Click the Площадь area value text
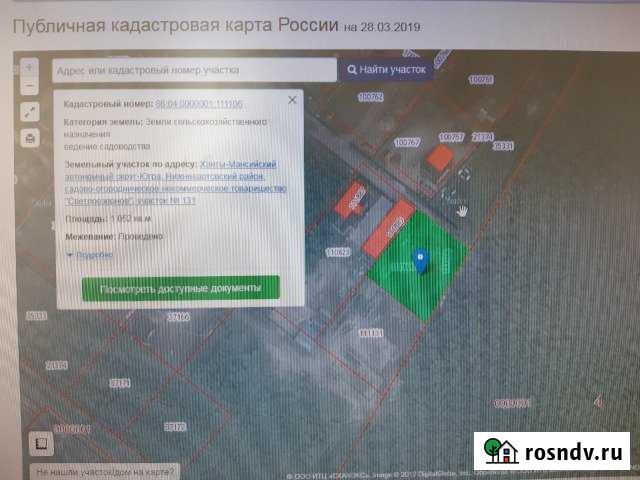 pos(131,219)
